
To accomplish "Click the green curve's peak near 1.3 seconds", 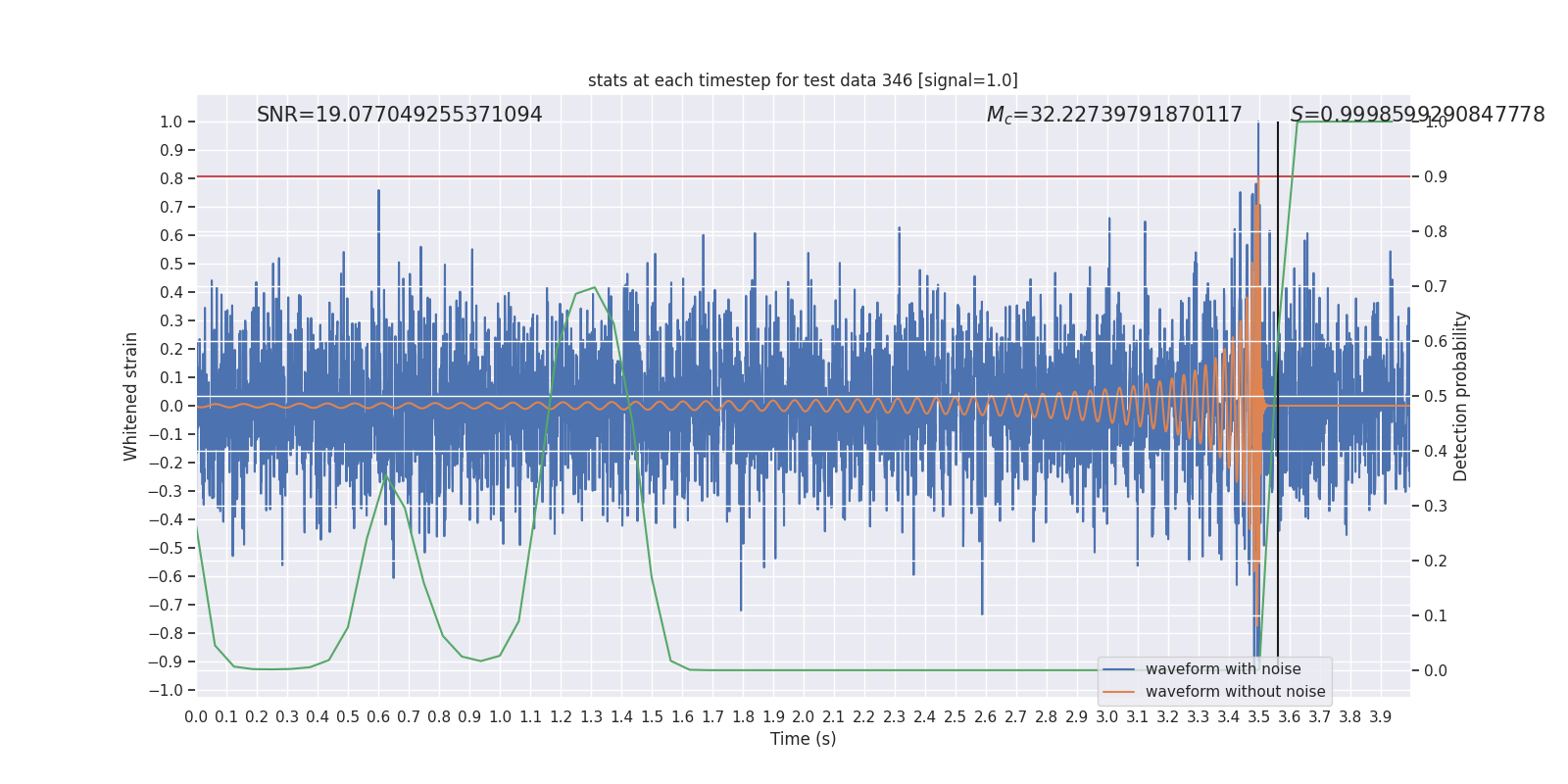I will pos(594,288).
